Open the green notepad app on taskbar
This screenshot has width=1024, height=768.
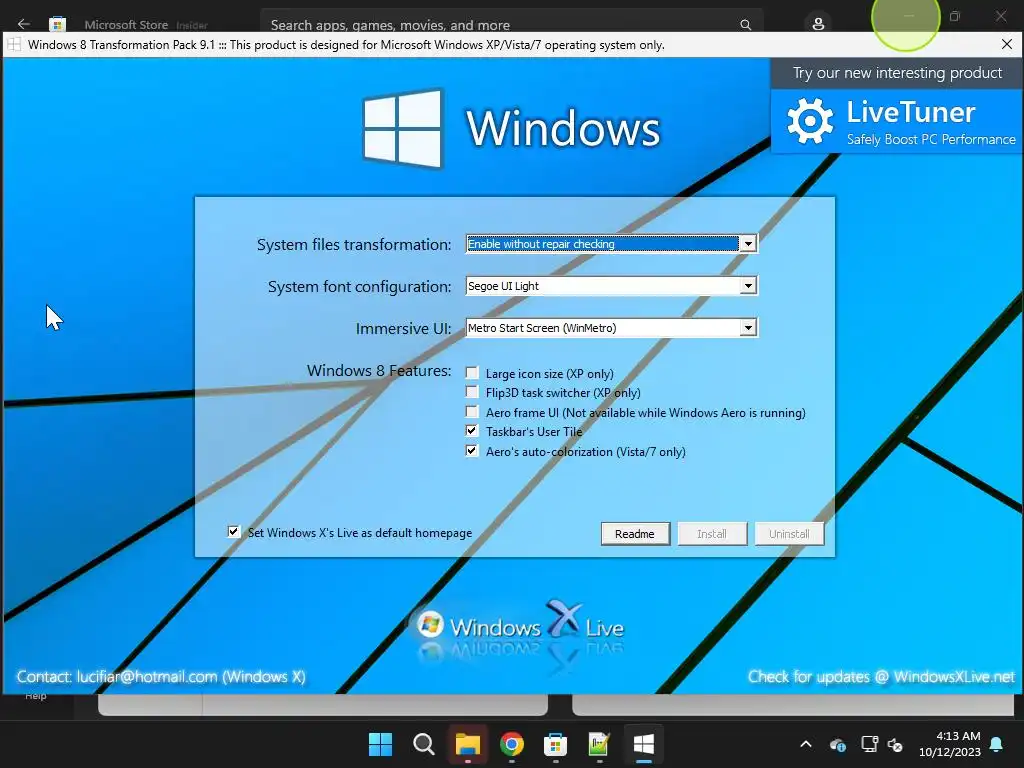(x=599, y=744)
